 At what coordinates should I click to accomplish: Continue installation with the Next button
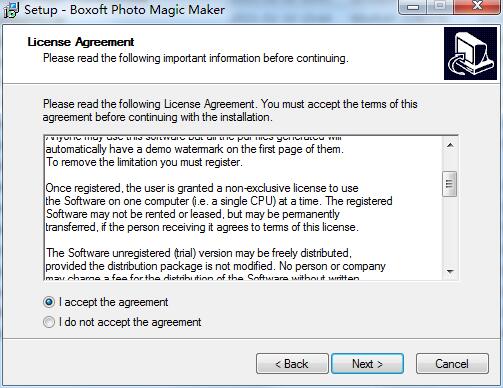point(367,364)
